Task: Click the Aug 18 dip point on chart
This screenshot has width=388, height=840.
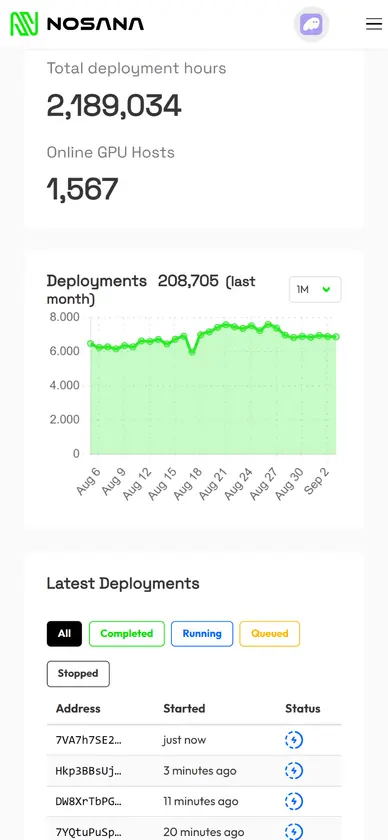Action: (x=192, y=352)
